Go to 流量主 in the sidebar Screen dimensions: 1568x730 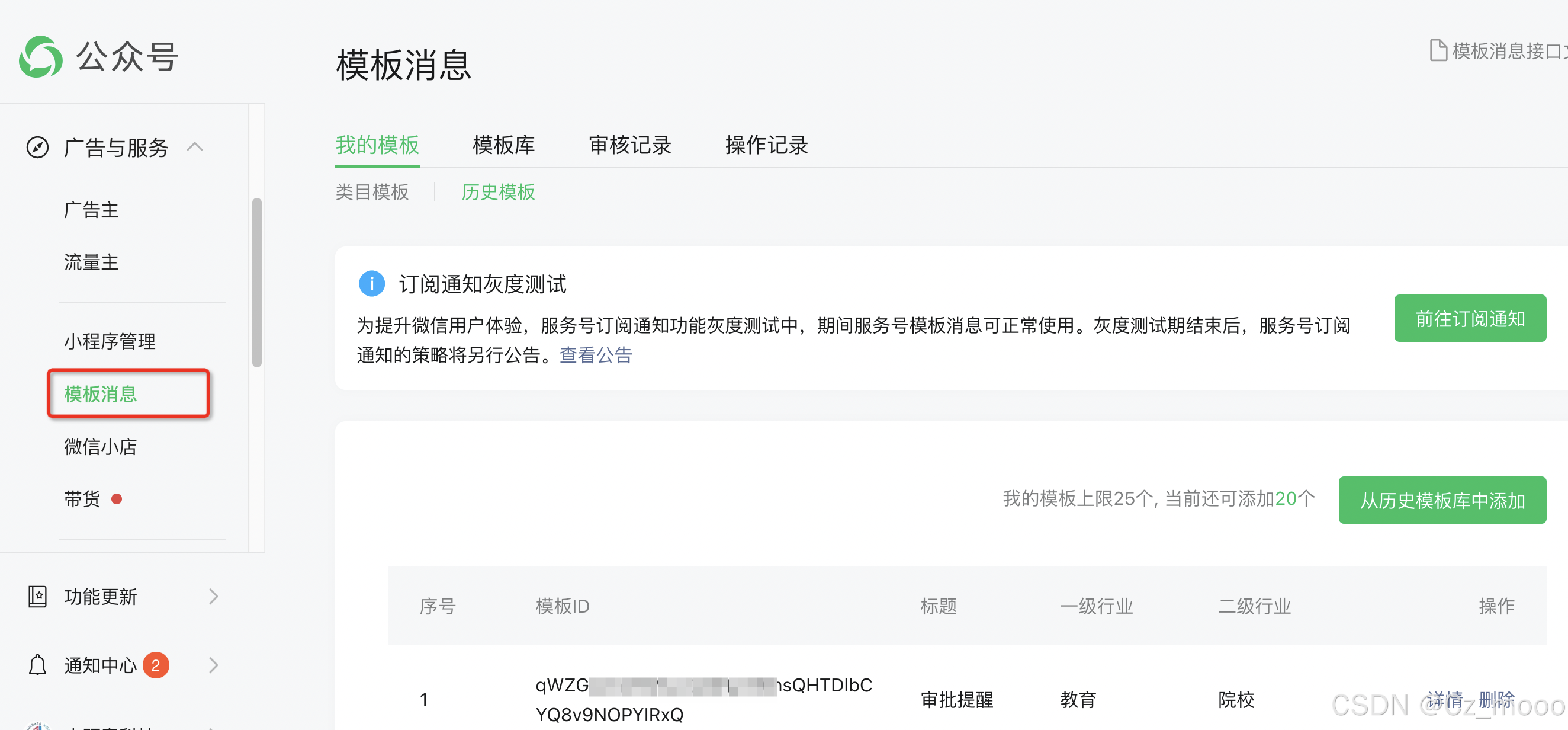[91, 262]
